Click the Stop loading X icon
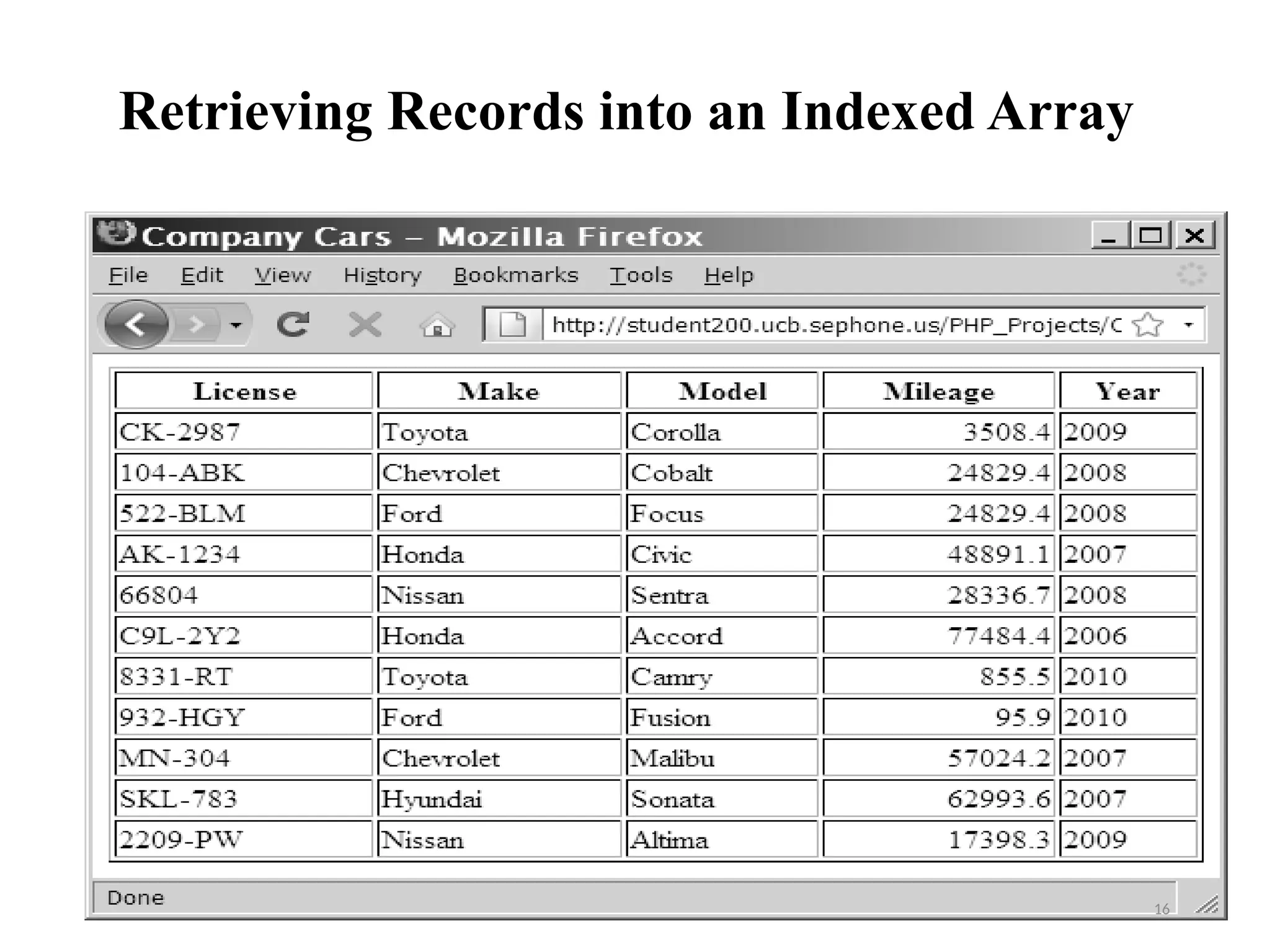The width and height of the screenshot is (1270, 952). tap(365, 324)
